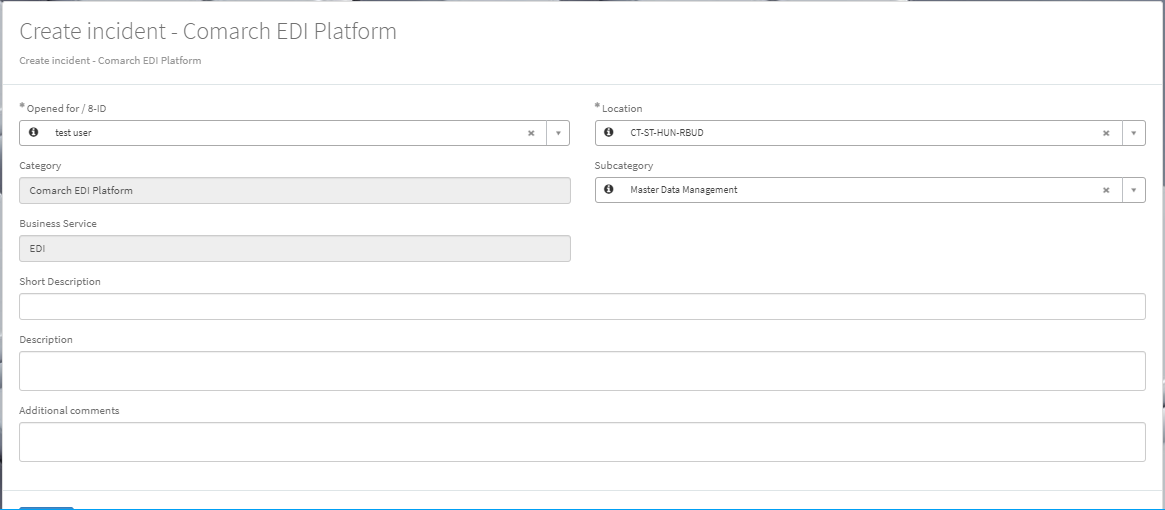This screenshot has height=510, width=1165.
Task: Click the Short Description label
Action: (x=60, y=282)
